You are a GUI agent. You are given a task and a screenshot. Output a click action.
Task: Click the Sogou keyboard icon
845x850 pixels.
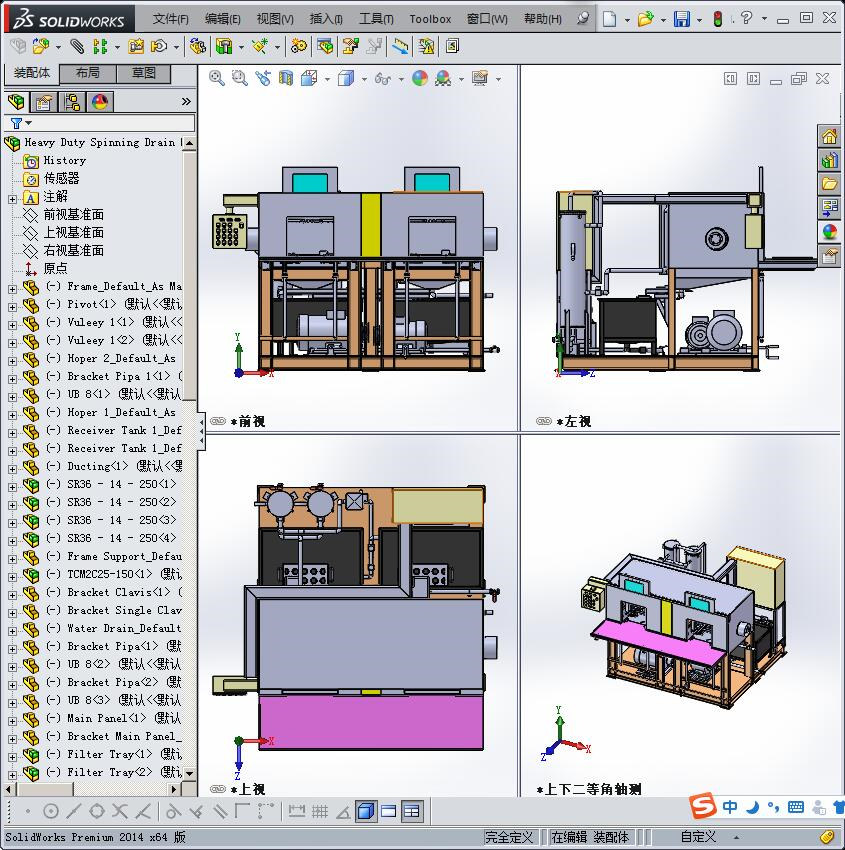coord(796,807)
